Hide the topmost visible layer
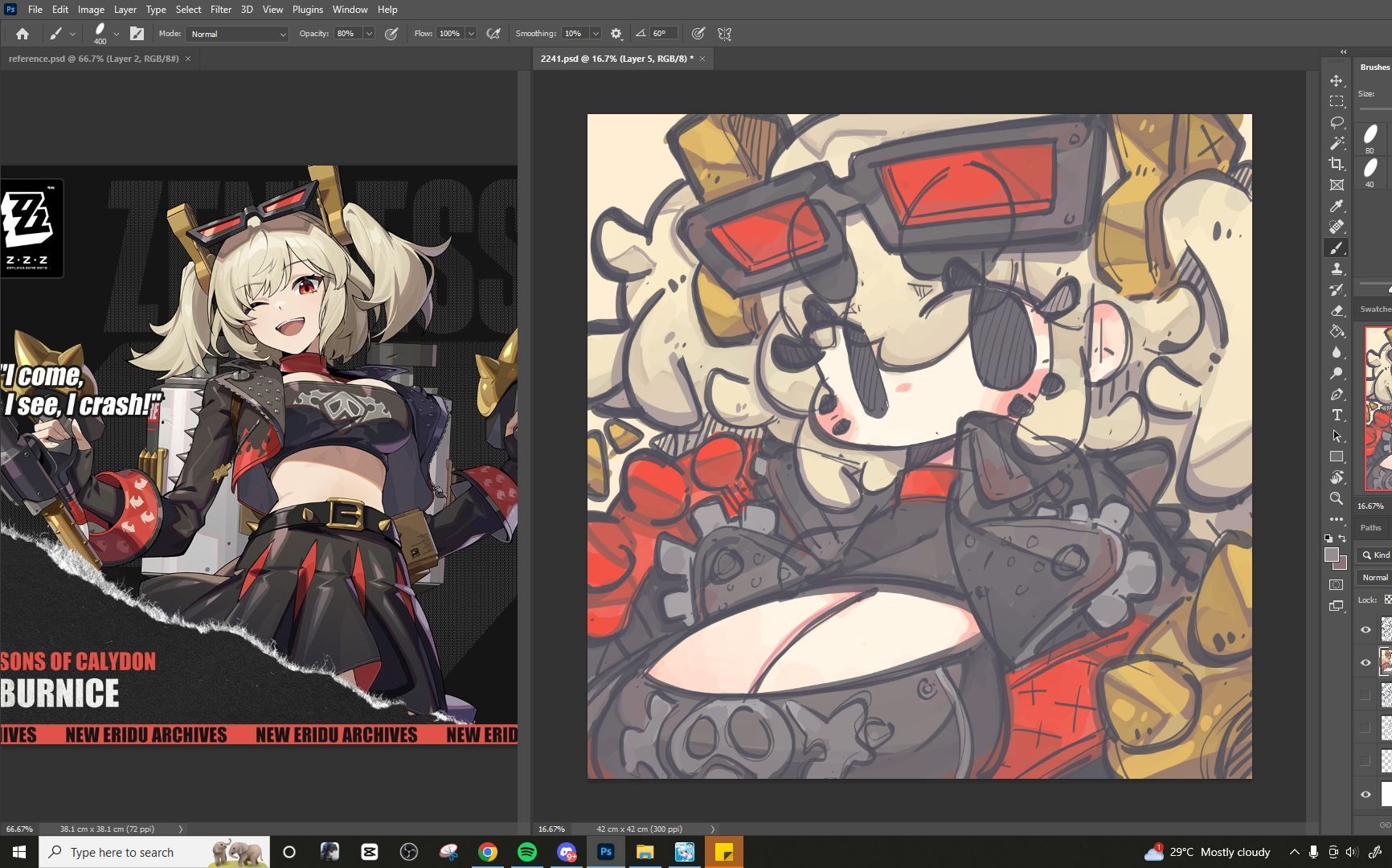 tap(1365, 629)
